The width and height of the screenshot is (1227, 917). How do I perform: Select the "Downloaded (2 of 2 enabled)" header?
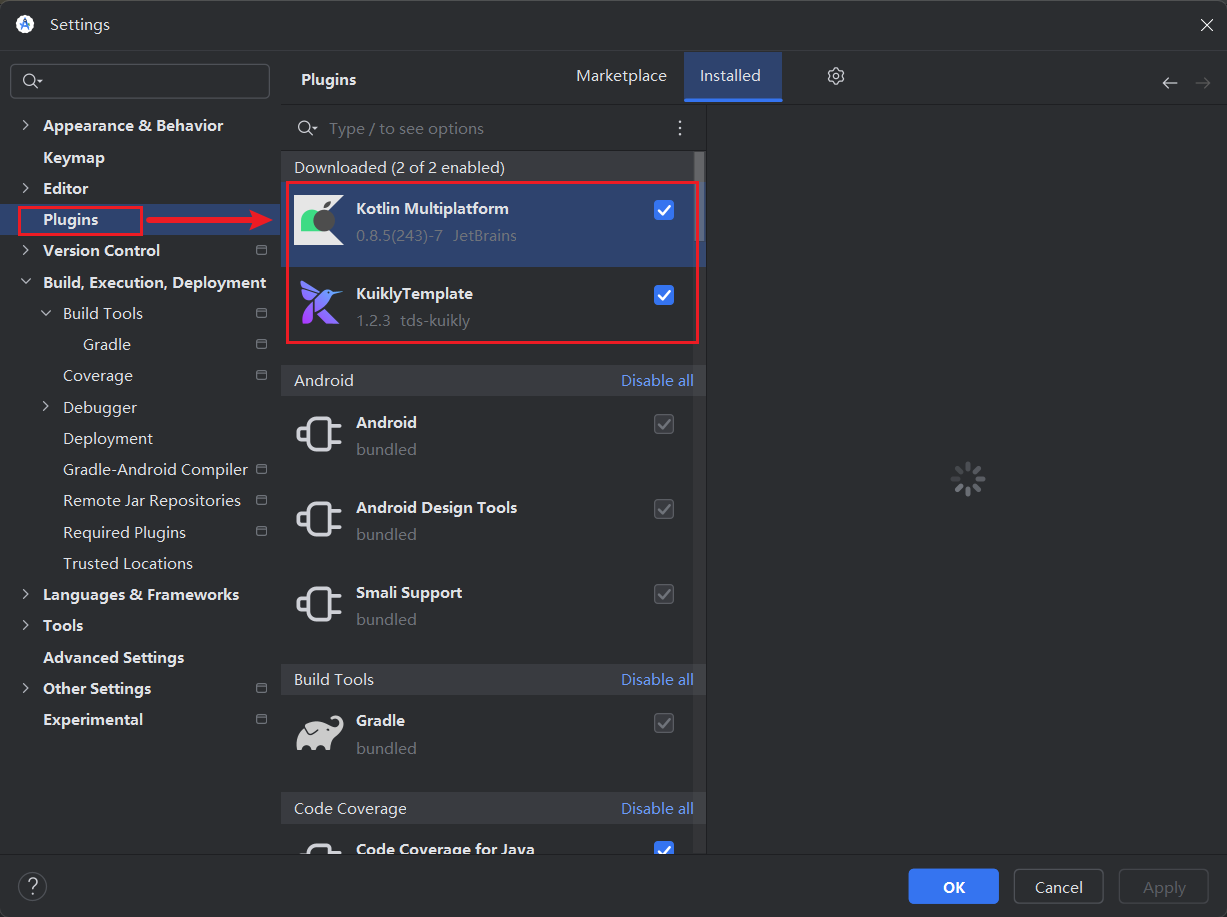click(x=399, y=167)
